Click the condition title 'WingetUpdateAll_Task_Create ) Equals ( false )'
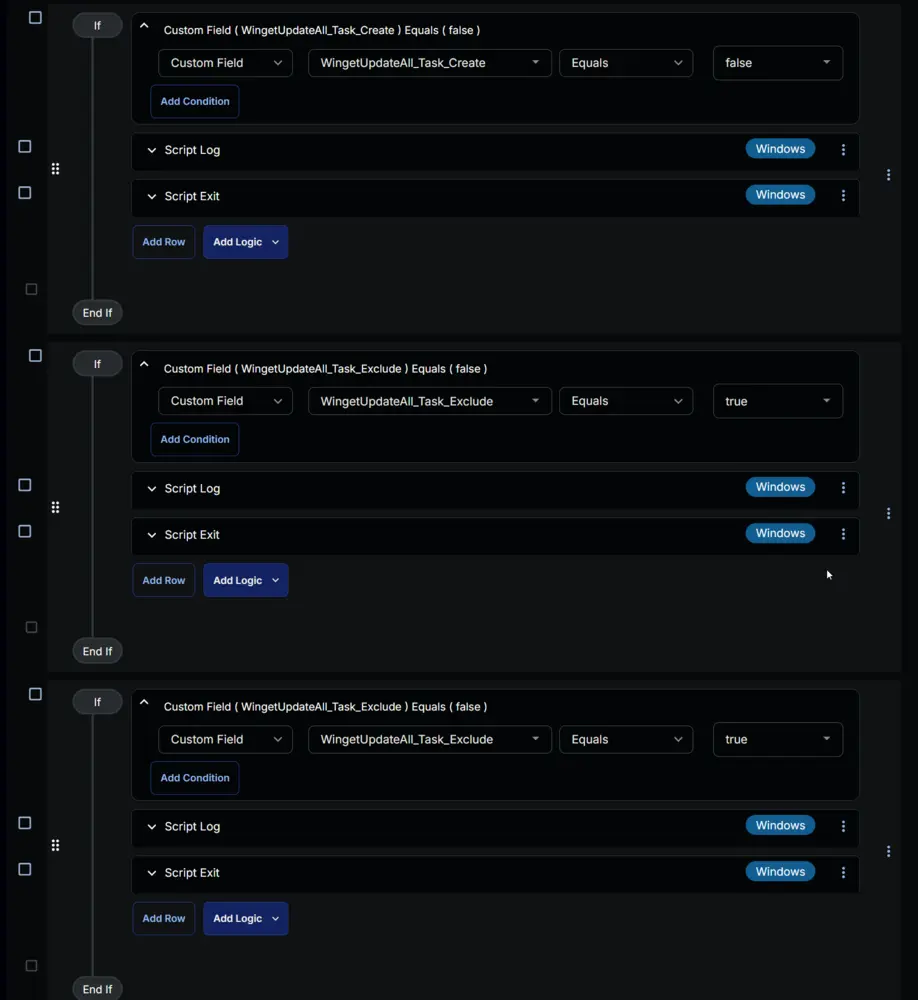 360,30
